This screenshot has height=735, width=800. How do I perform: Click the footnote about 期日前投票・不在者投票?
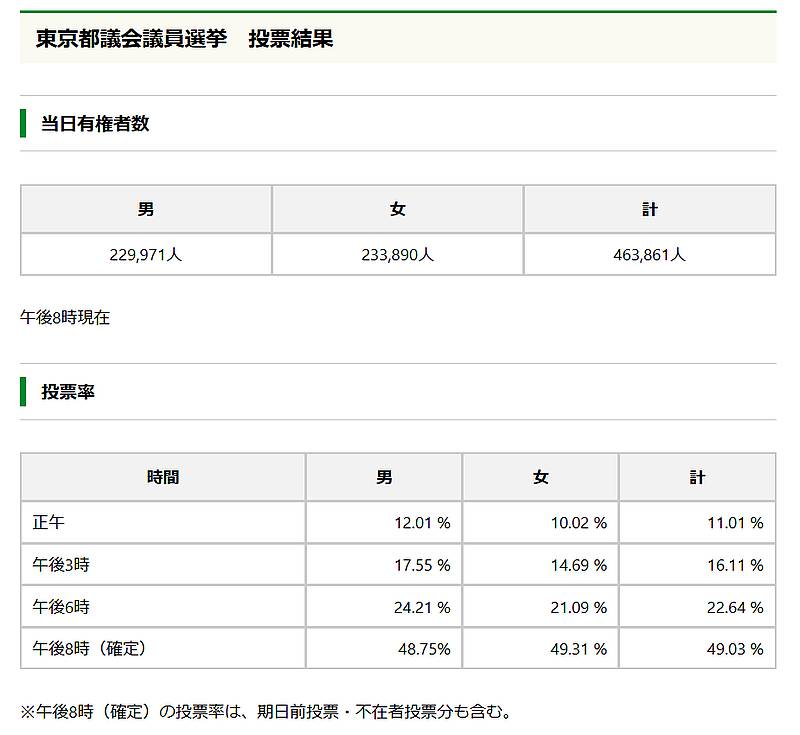[266, 712]
